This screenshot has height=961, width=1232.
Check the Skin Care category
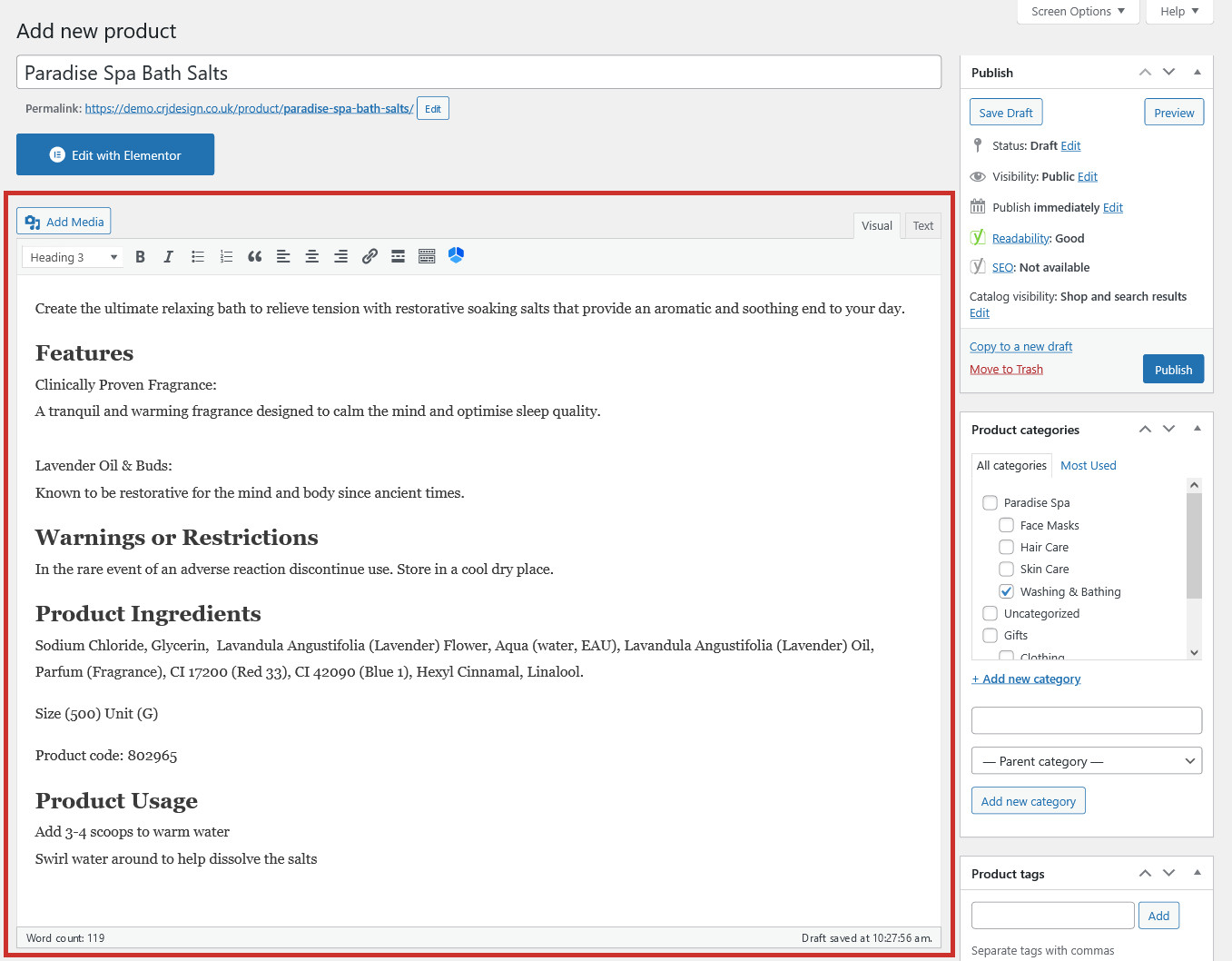click(1006, 569)
